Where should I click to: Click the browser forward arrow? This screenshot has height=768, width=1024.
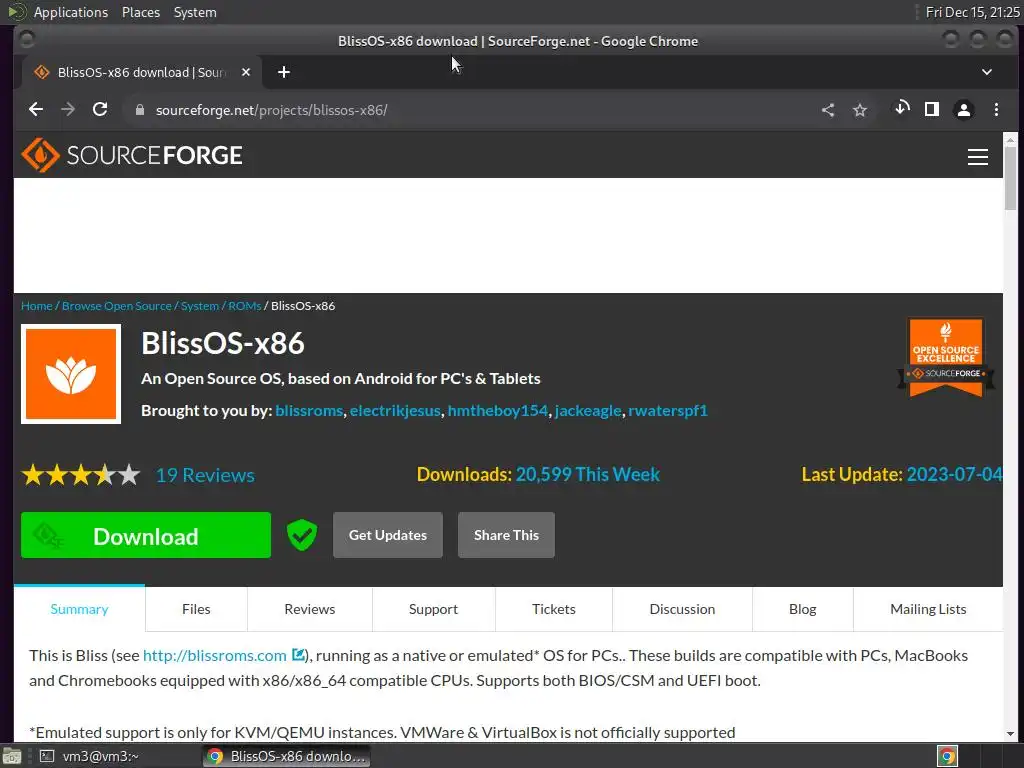coord(68,110)
